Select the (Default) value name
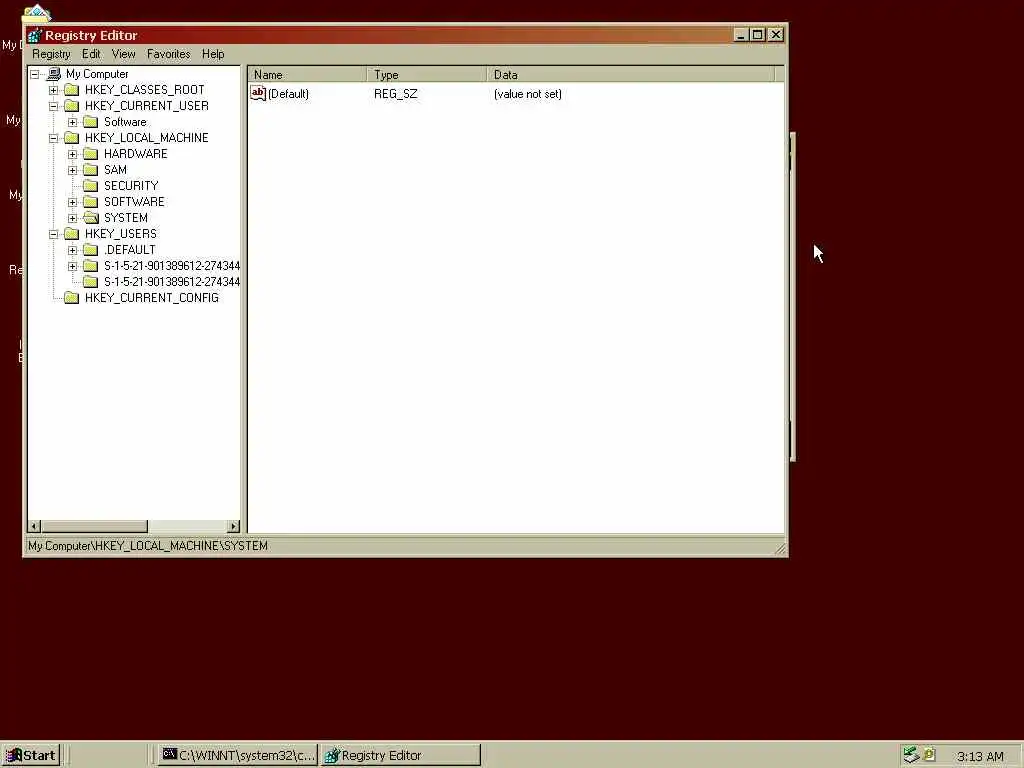 point(288,94)
